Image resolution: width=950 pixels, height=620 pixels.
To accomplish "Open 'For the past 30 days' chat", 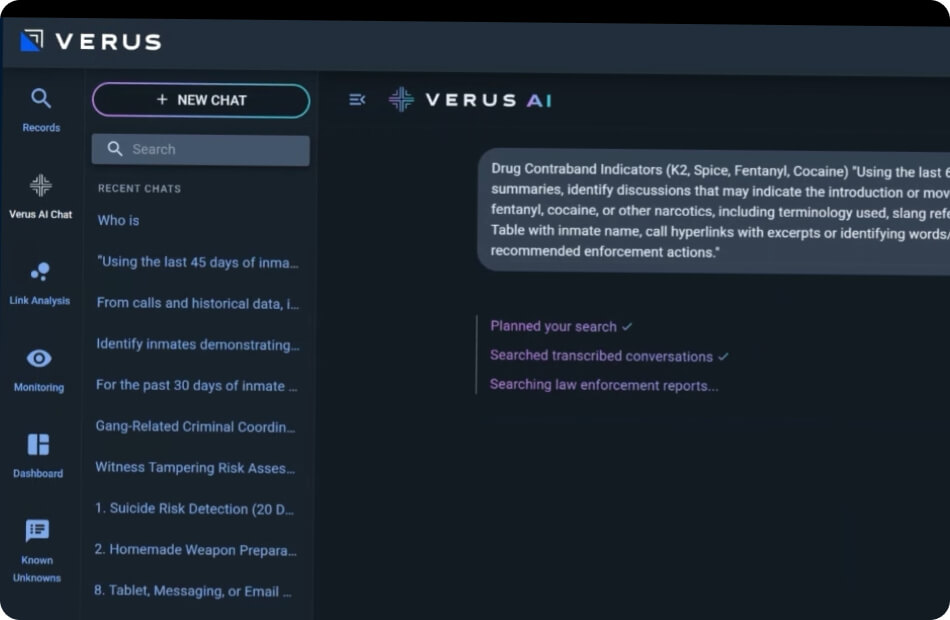I will pyautogui.click(x=197, y=385).
